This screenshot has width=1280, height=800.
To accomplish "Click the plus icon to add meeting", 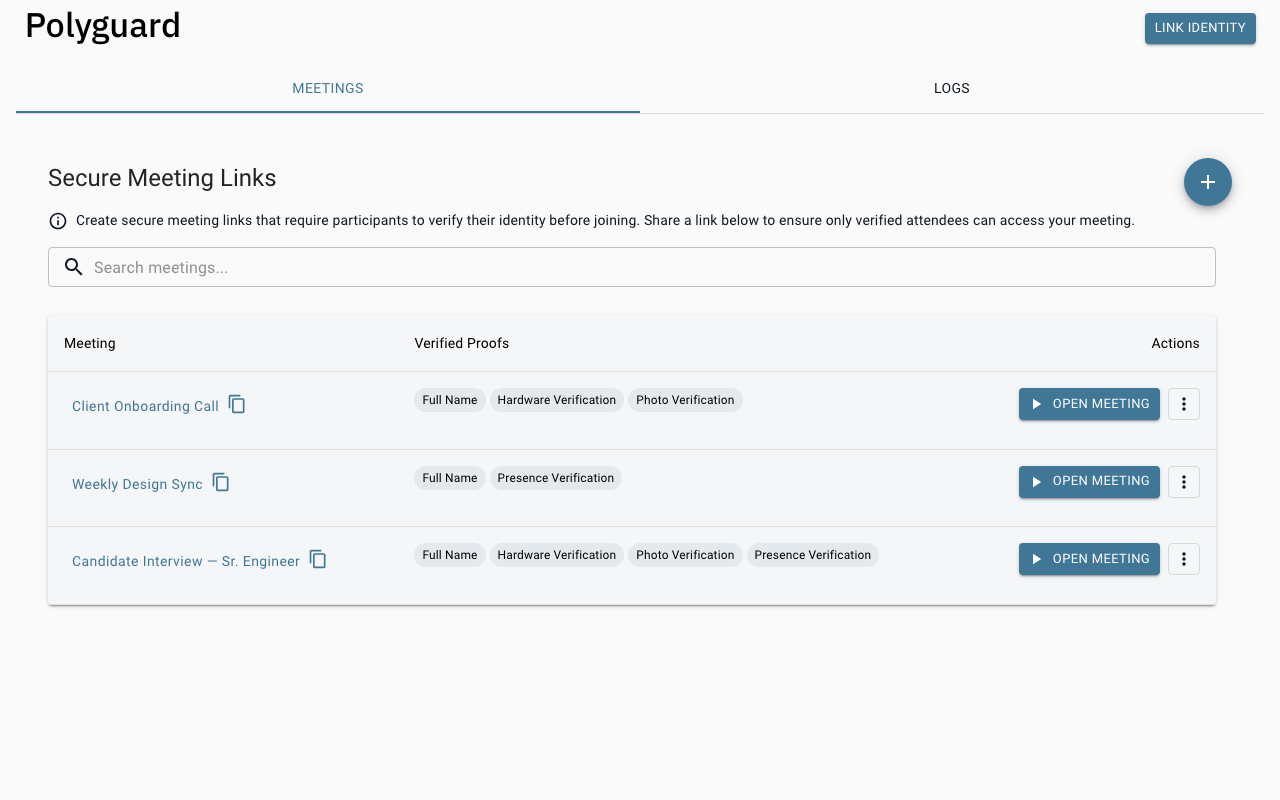I will coord(1207,182).
